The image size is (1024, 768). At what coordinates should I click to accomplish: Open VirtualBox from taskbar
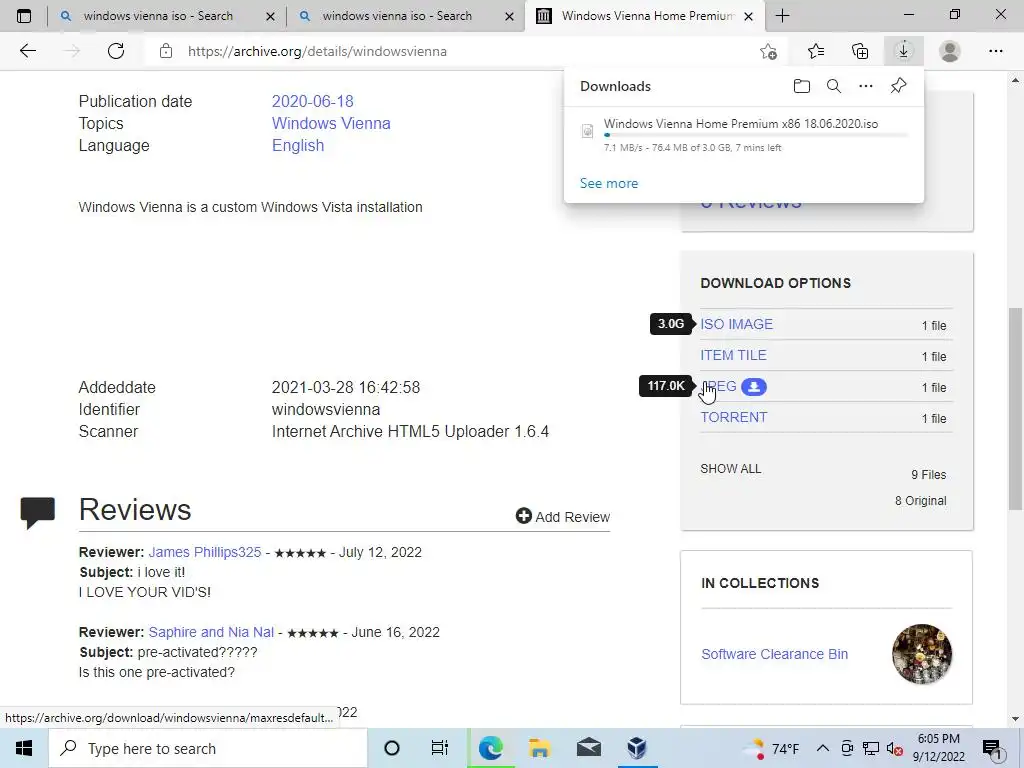[x=637, y=748]
